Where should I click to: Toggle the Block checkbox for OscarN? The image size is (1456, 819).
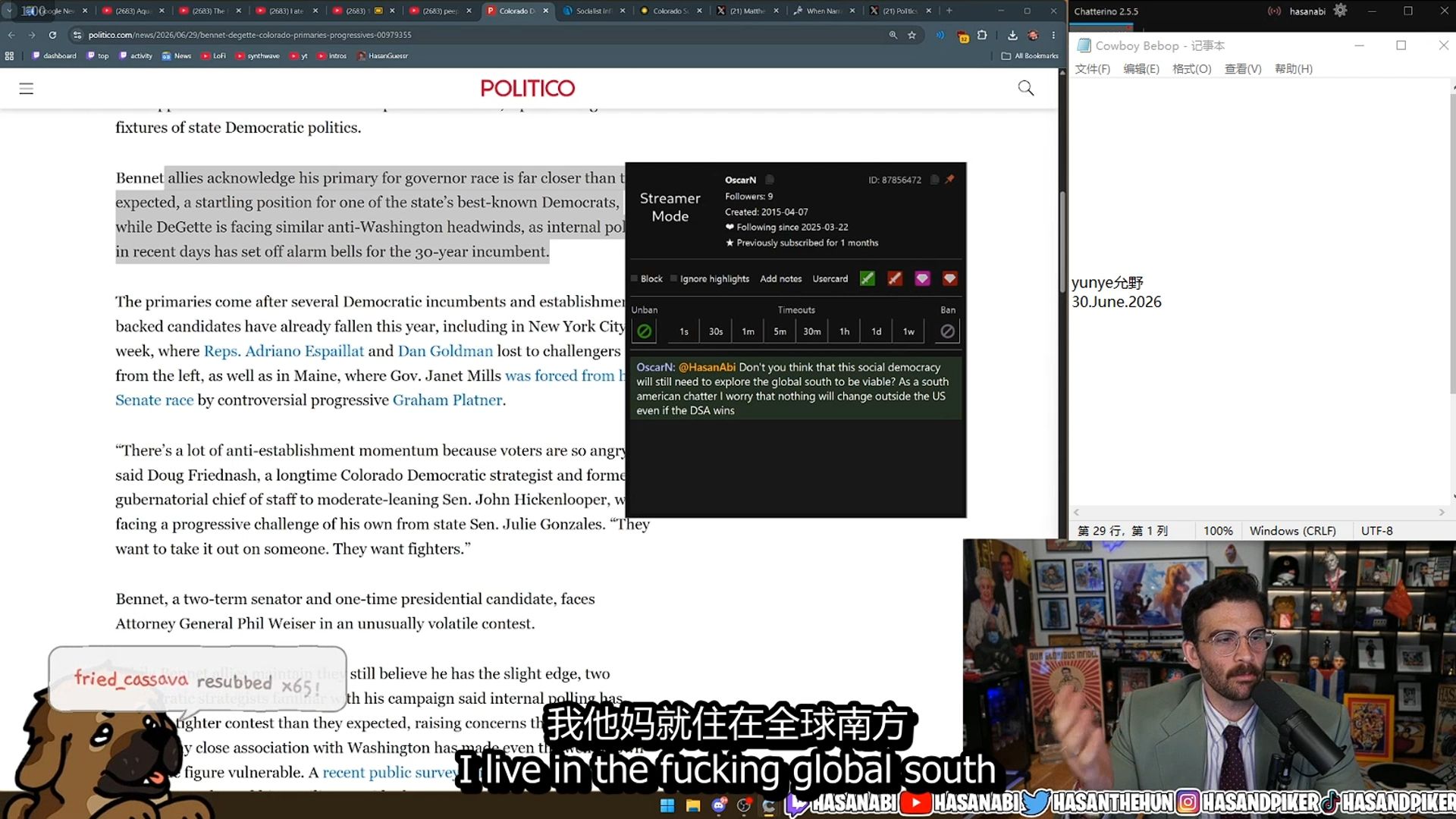[635, 279]
